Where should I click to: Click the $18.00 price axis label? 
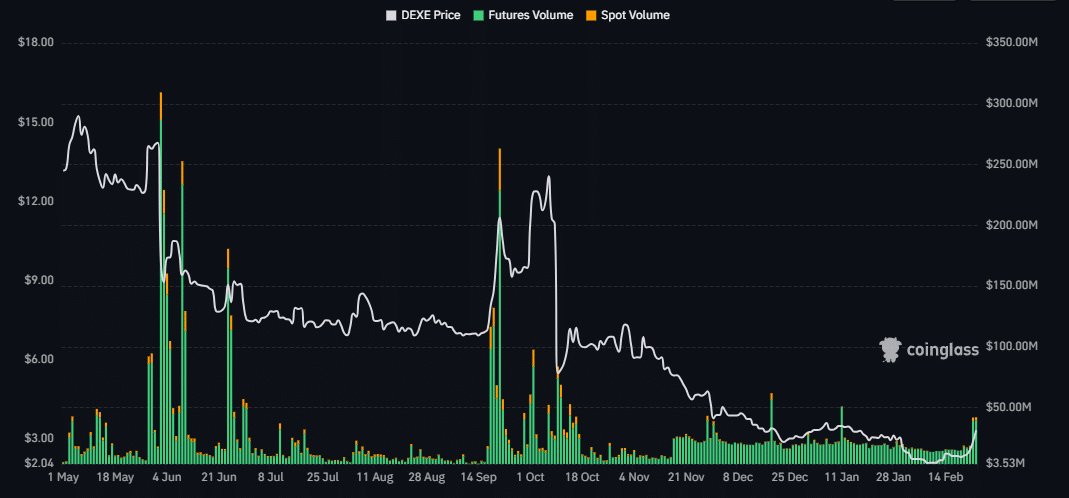click(35, 43)
